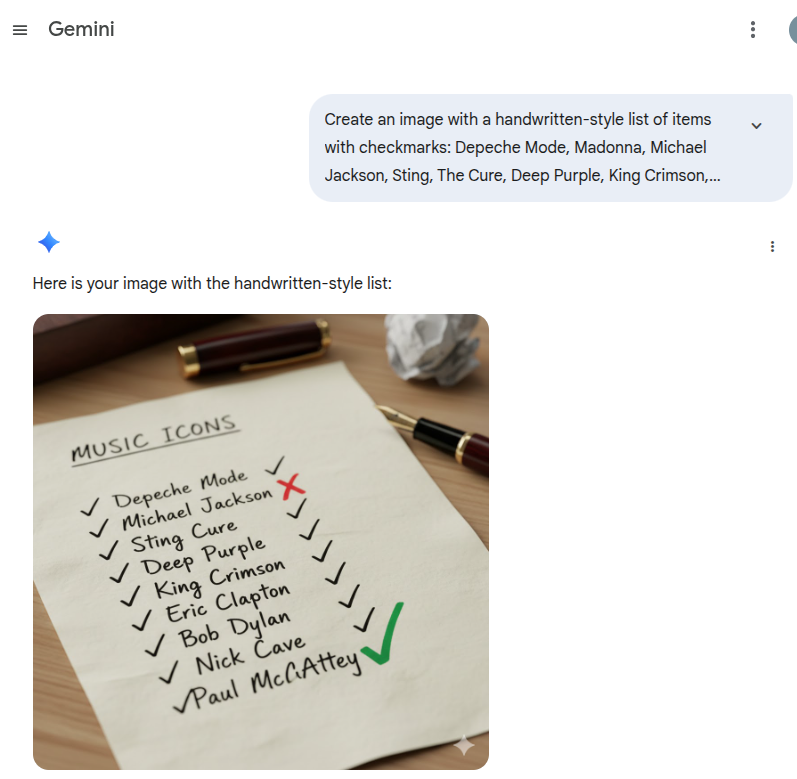797x779 pixels.
Task: Open the account profile avatar
Action: coord(792,29)
